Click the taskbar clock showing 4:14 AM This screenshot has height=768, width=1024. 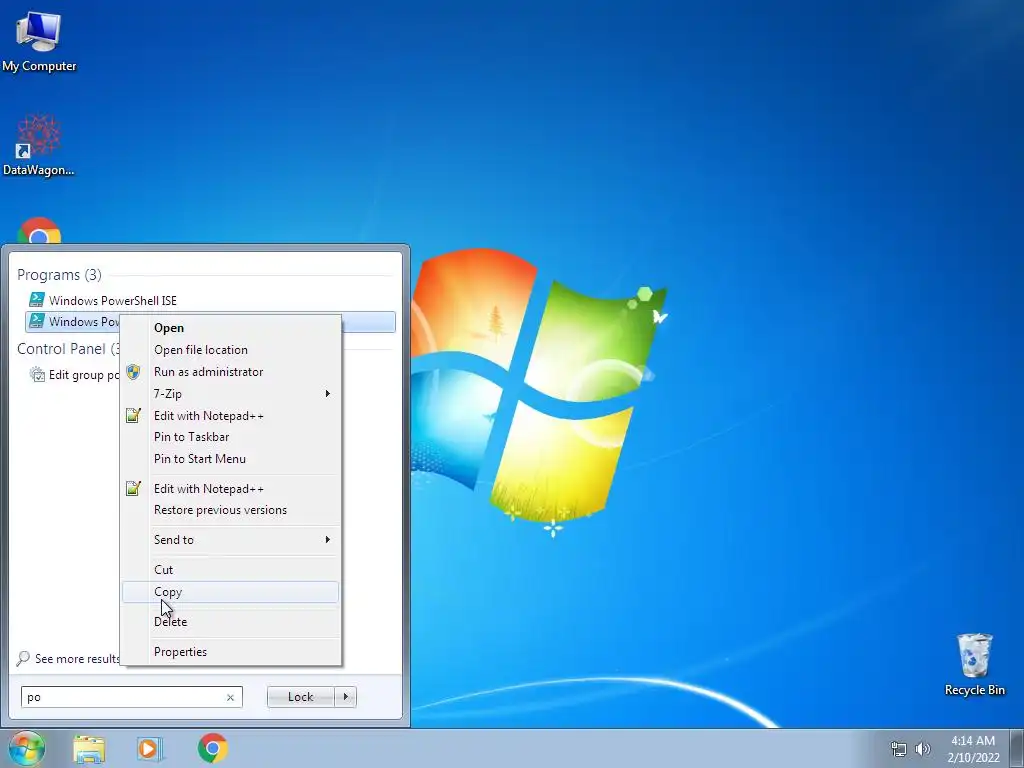pyautogui.click(x=973, y=749)
